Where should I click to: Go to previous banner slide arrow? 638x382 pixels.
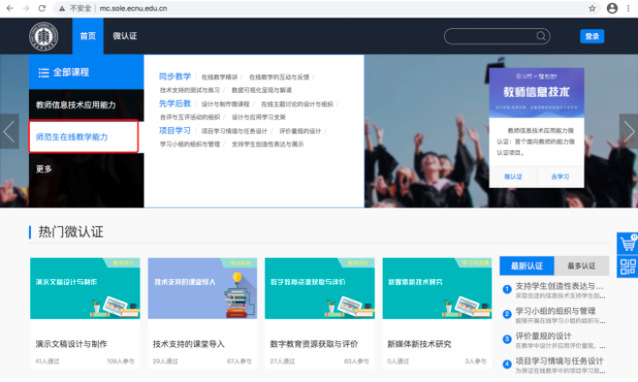pyautogui.click(x=9, y=131)
